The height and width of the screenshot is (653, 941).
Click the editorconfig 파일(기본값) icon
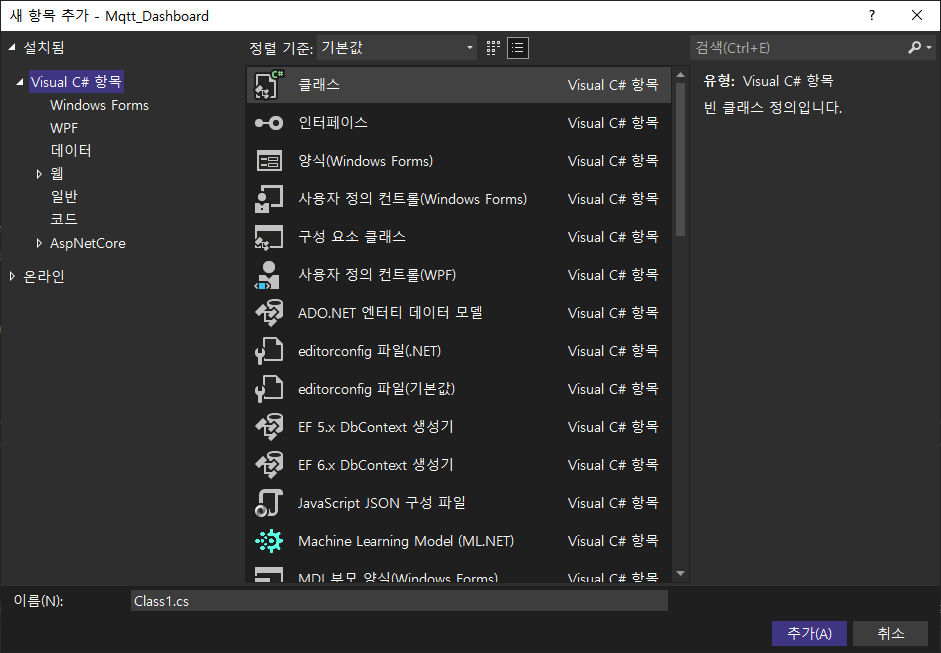(x=268, y=389)
